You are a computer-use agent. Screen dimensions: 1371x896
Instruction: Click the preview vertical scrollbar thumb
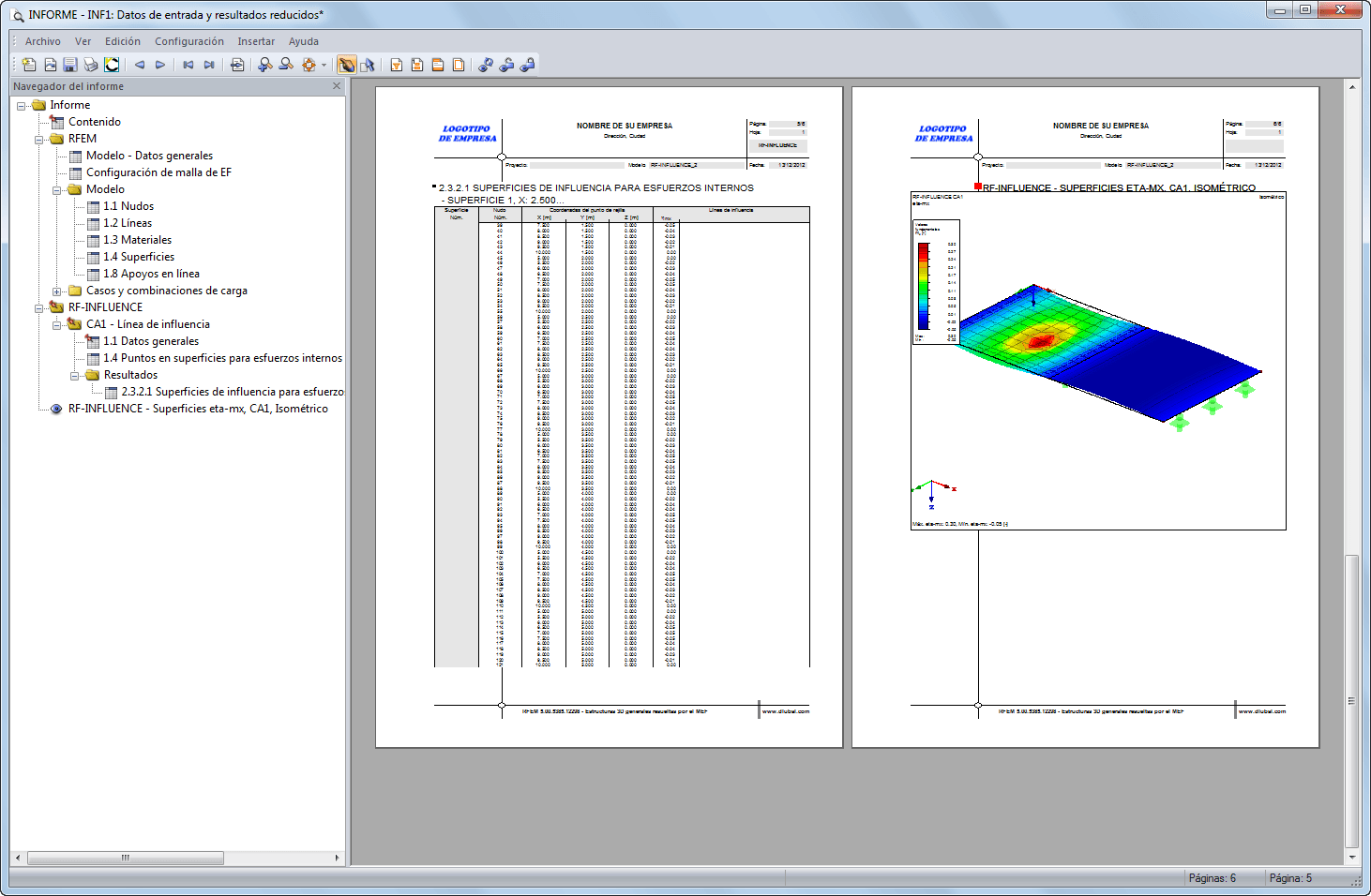coord(1351,701)
